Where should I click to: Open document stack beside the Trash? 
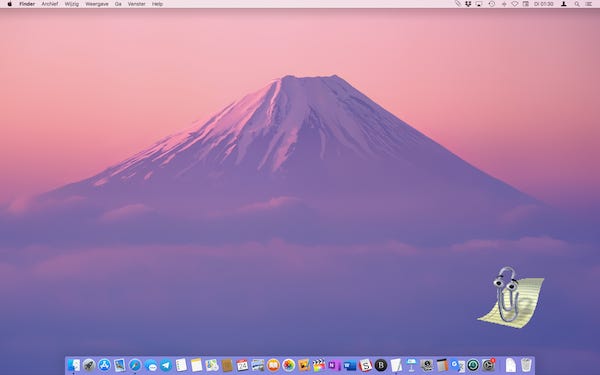[511, 365]
